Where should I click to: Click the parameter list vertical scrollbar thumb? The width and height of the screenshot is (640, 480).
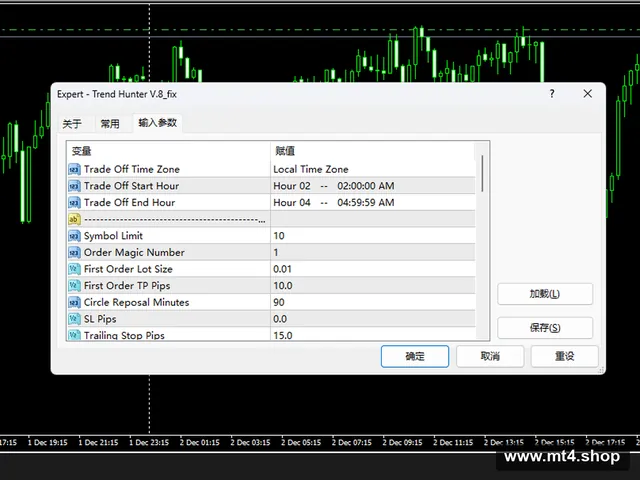[x=482, y=173]
